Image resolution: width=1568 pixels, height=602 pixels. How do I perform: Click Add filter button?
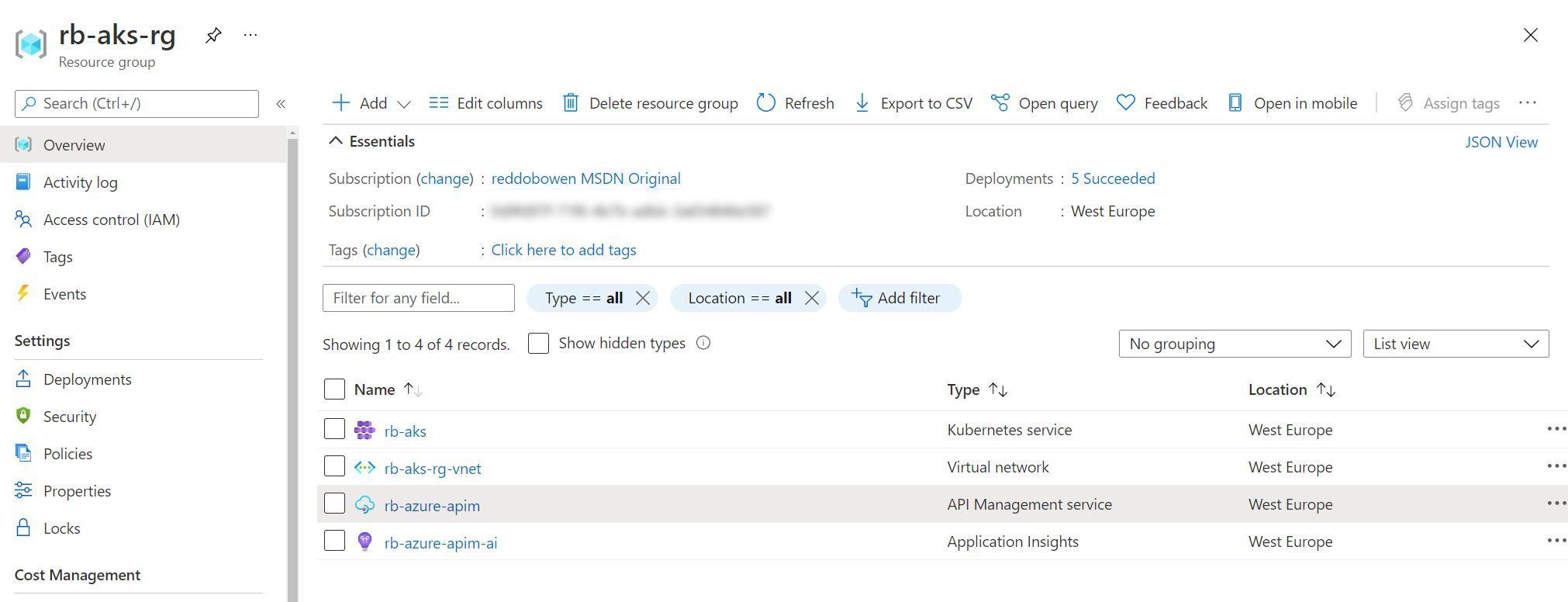(900, 298)
